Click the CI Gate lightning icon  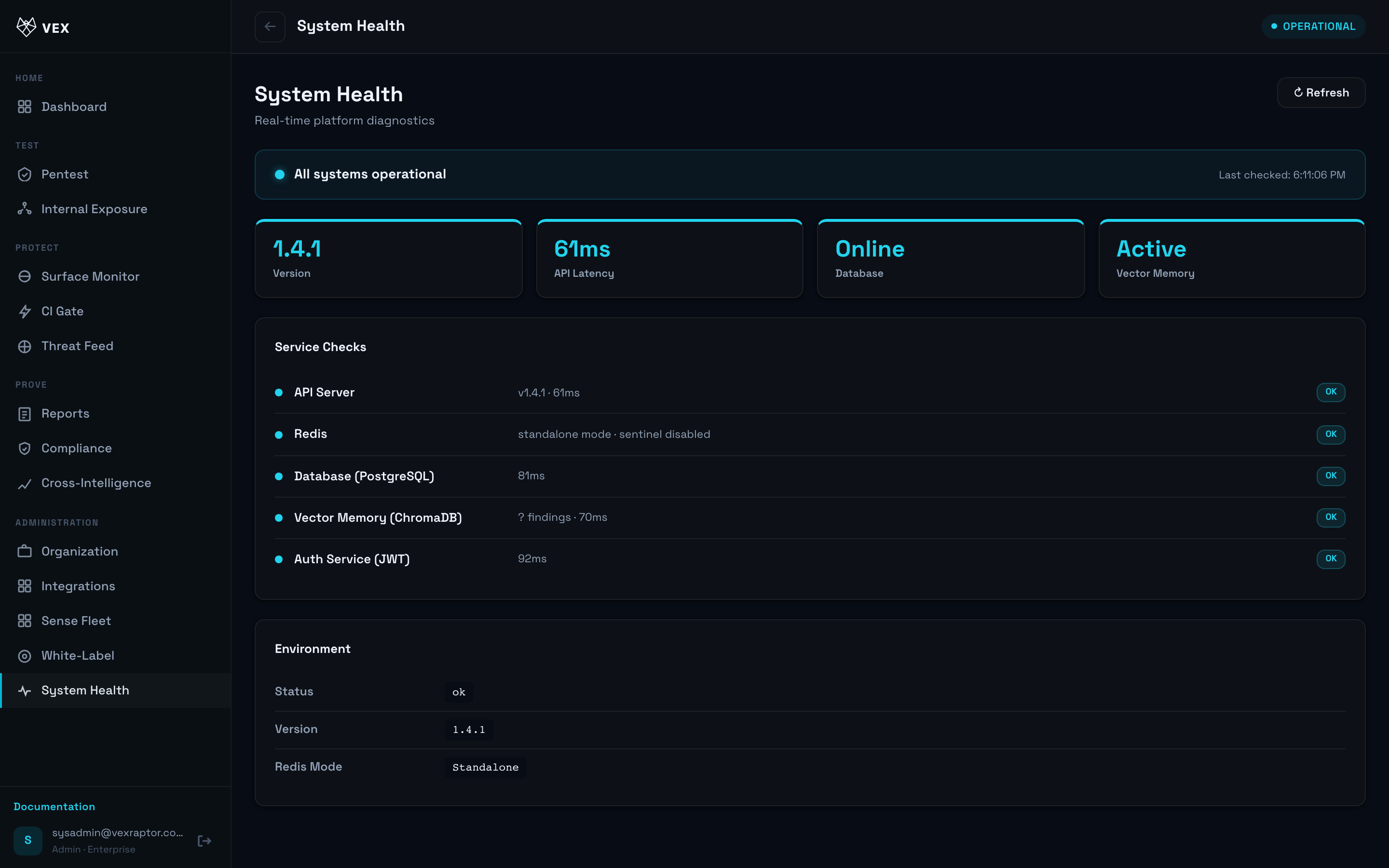pyautogui.click(x=24, y=311)
